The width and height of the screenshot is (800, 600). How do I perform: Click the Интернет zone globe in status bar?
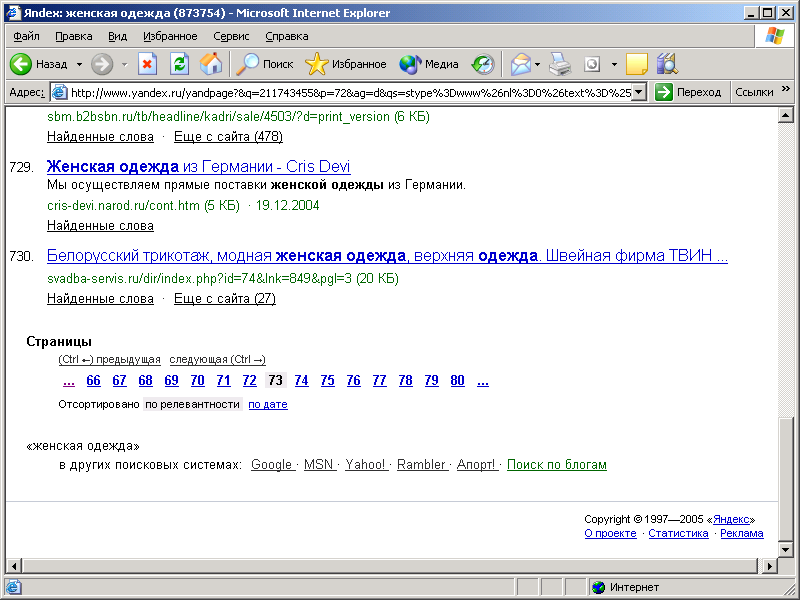point(598,587)
